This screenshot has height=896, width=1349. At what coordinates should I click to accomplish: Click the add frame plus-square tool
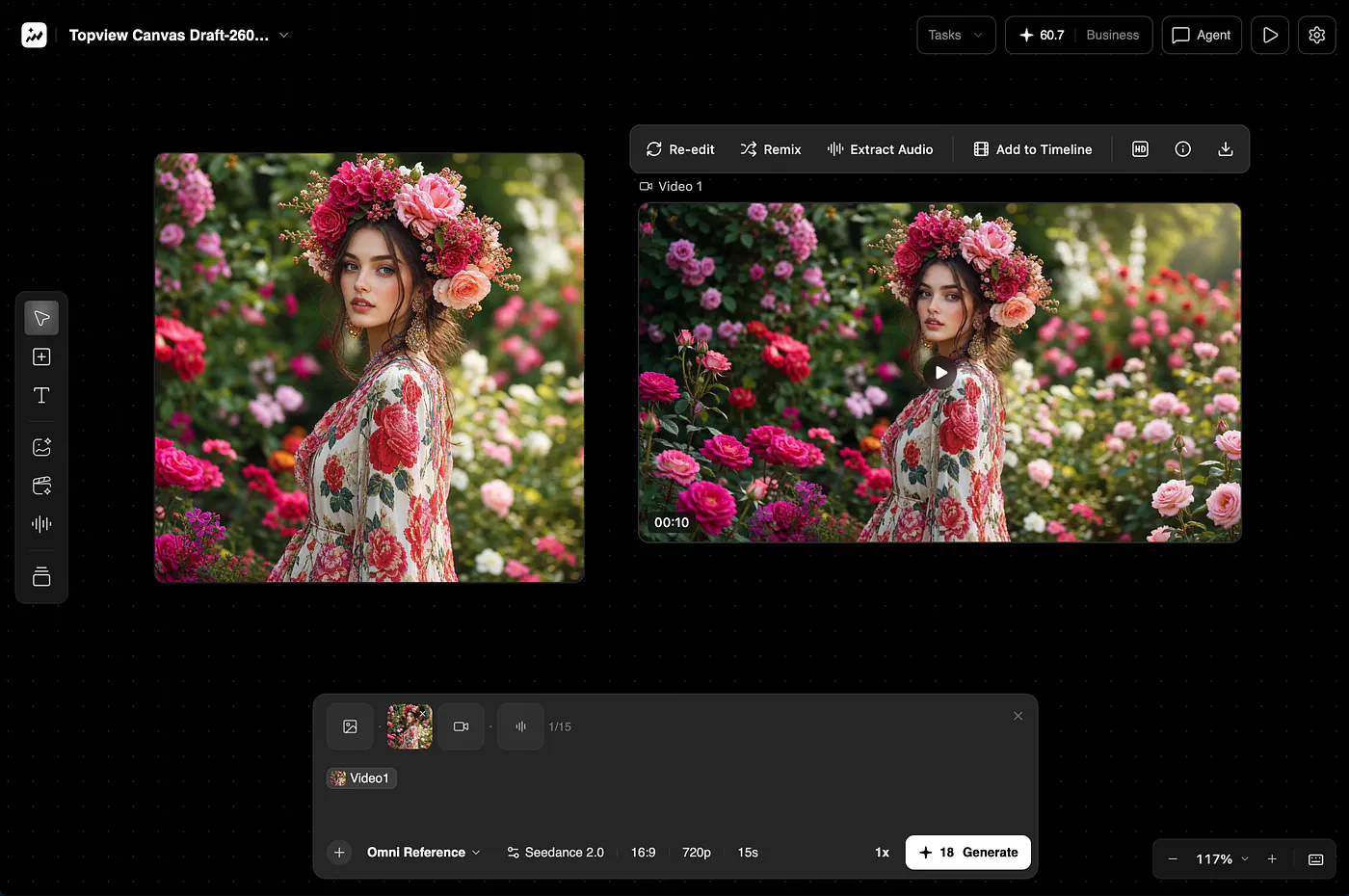point(41,356)
